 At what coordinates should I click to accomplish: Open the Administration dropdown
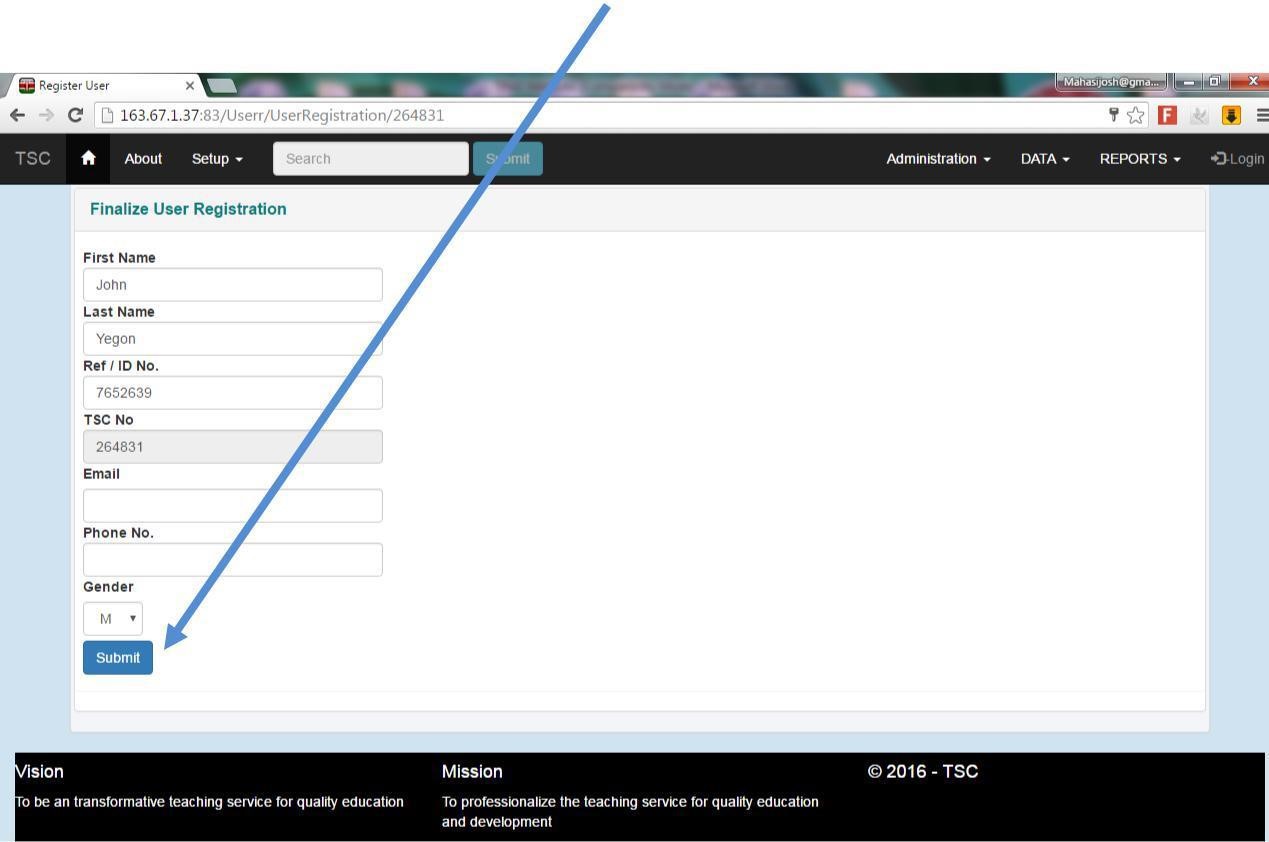coord(938,159)
